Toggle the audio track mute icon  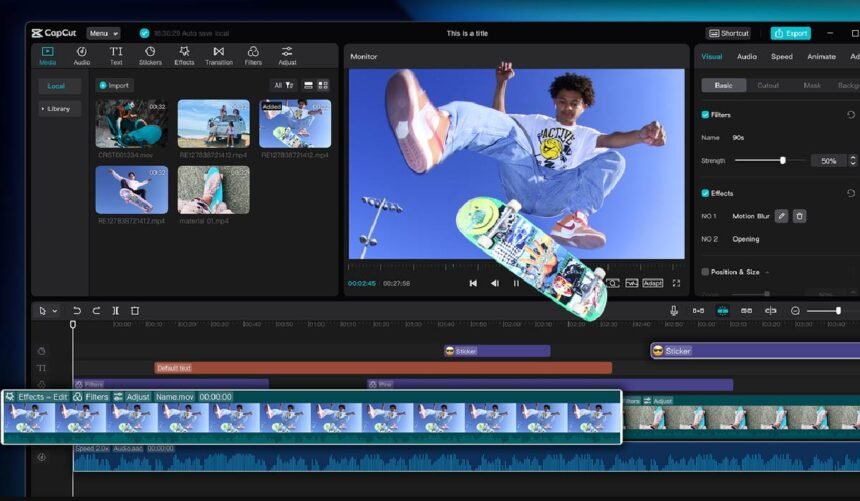pyautogui.click(x=42, y=457)
